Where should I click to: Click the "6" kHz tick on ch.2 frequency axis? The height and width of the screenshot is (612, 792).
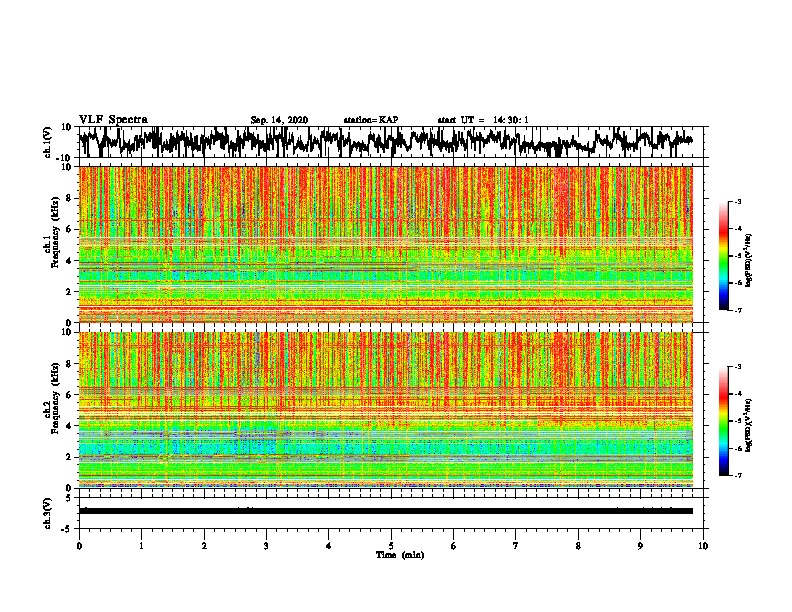[x=70, y=395]
